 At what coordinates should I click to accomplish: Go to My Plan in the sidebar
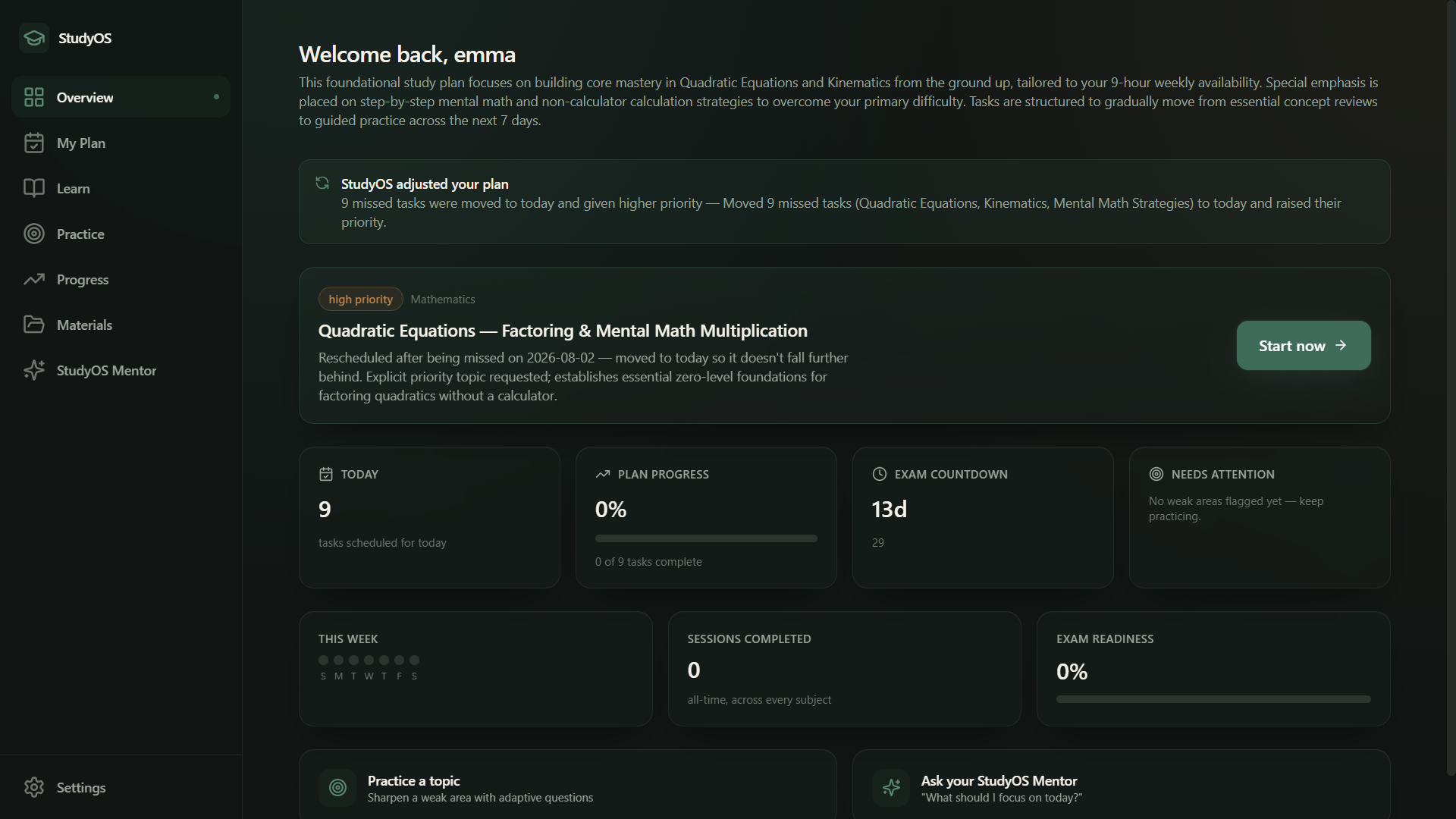[121, 143]
